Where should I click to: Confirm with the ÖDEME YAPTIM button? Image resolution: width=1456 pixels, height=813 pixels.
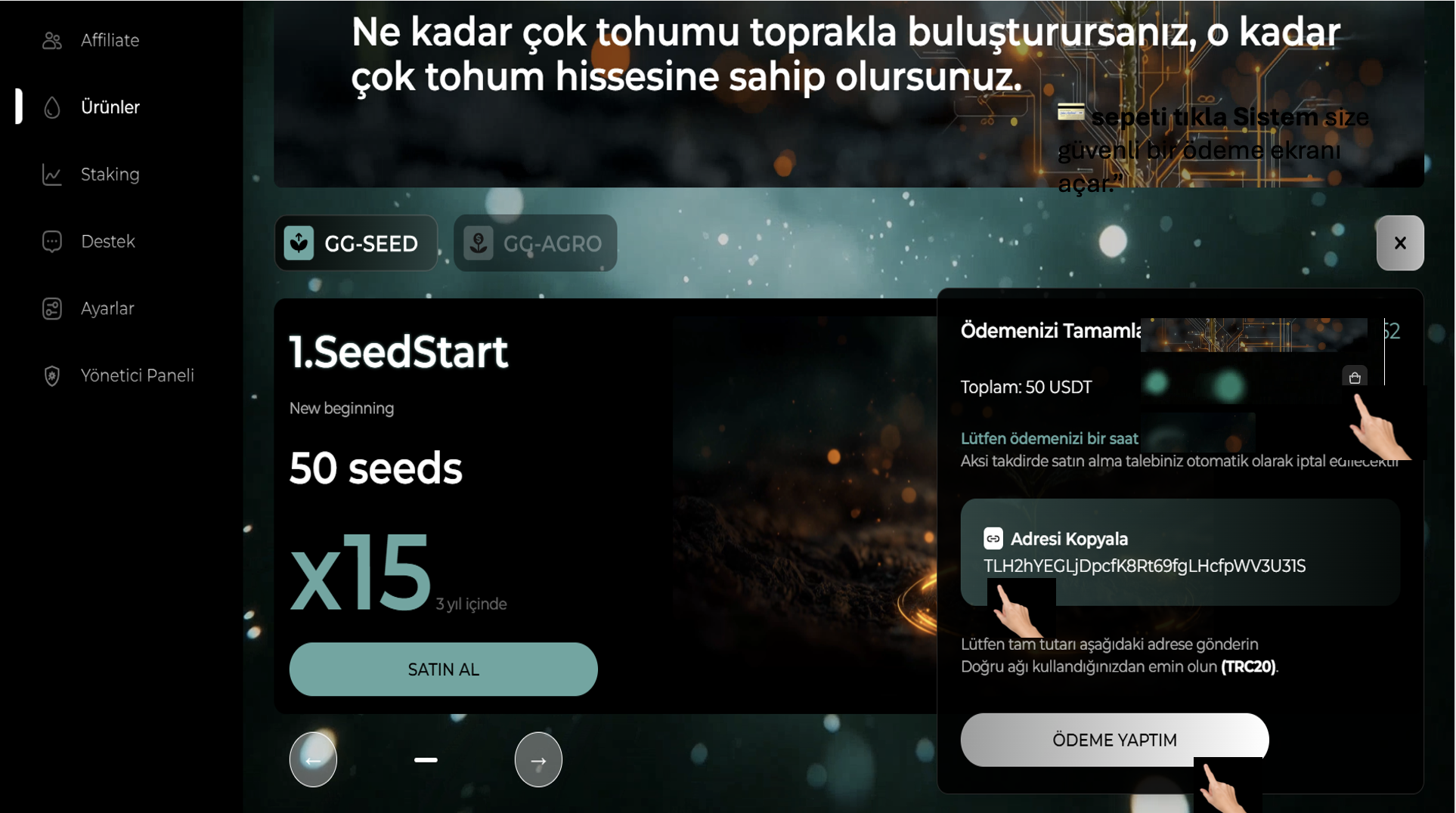1114,740
